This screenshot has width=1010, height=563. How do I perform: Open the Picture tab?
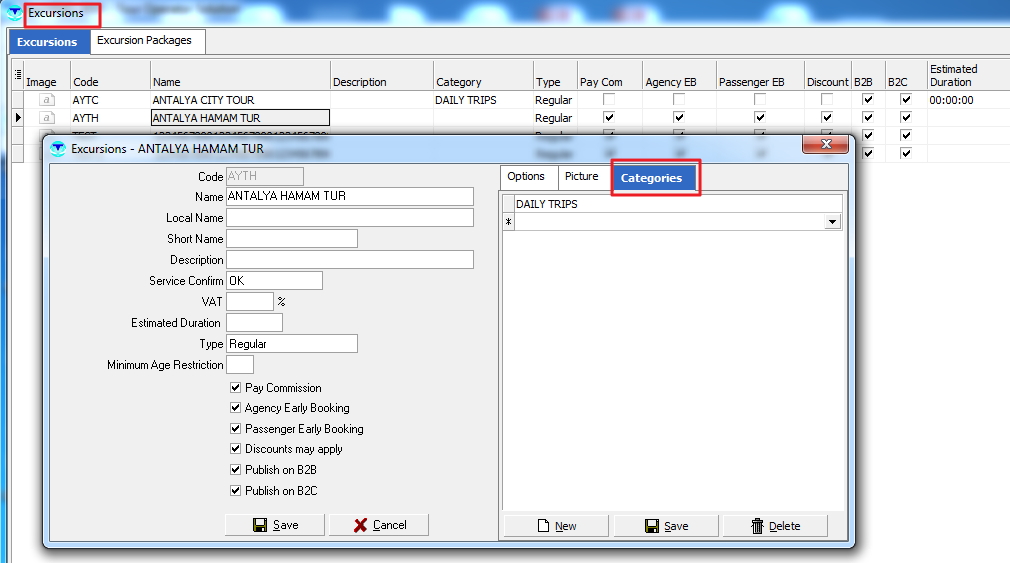pos(581,177)
